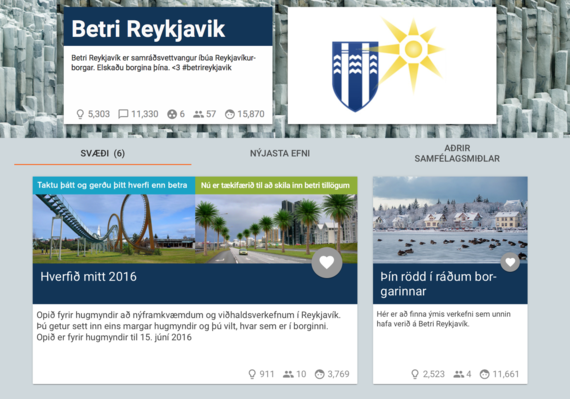The width and height of the screenshot is (570, 399).
Task: Click the people icon beside 57
Action: click(x=198, y=114)
